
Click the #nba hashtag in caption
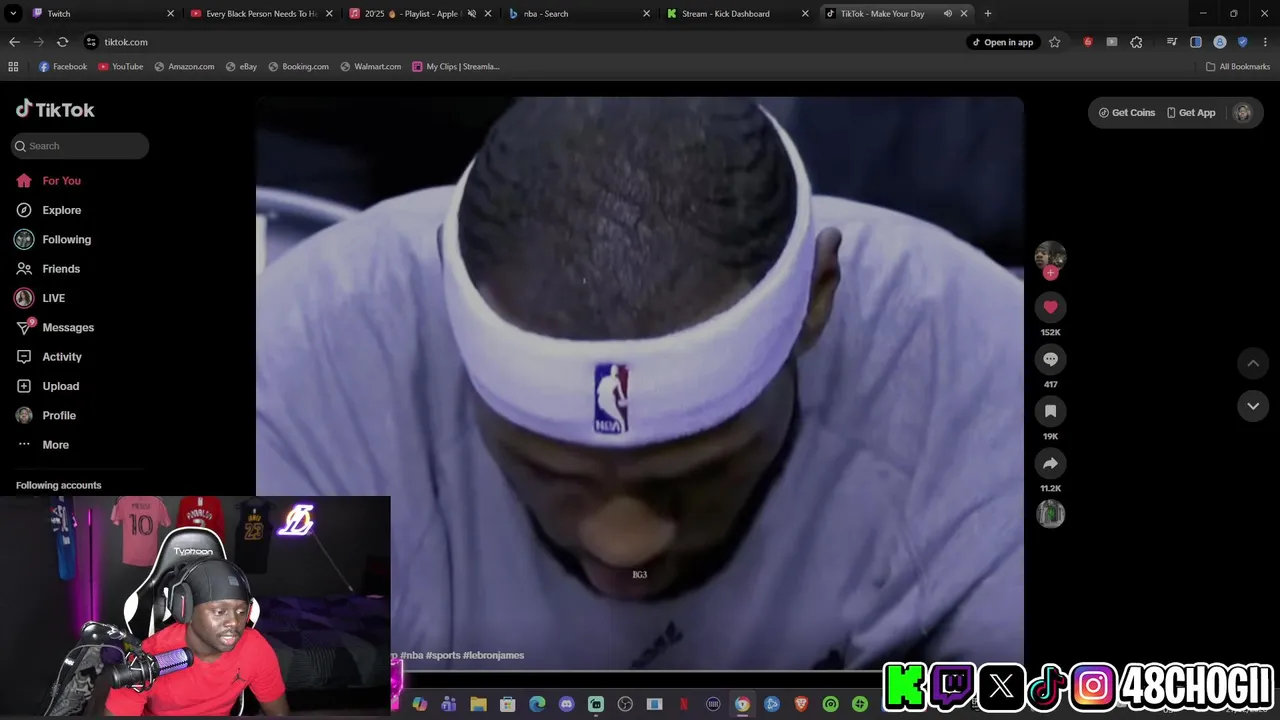coord(412,655)
